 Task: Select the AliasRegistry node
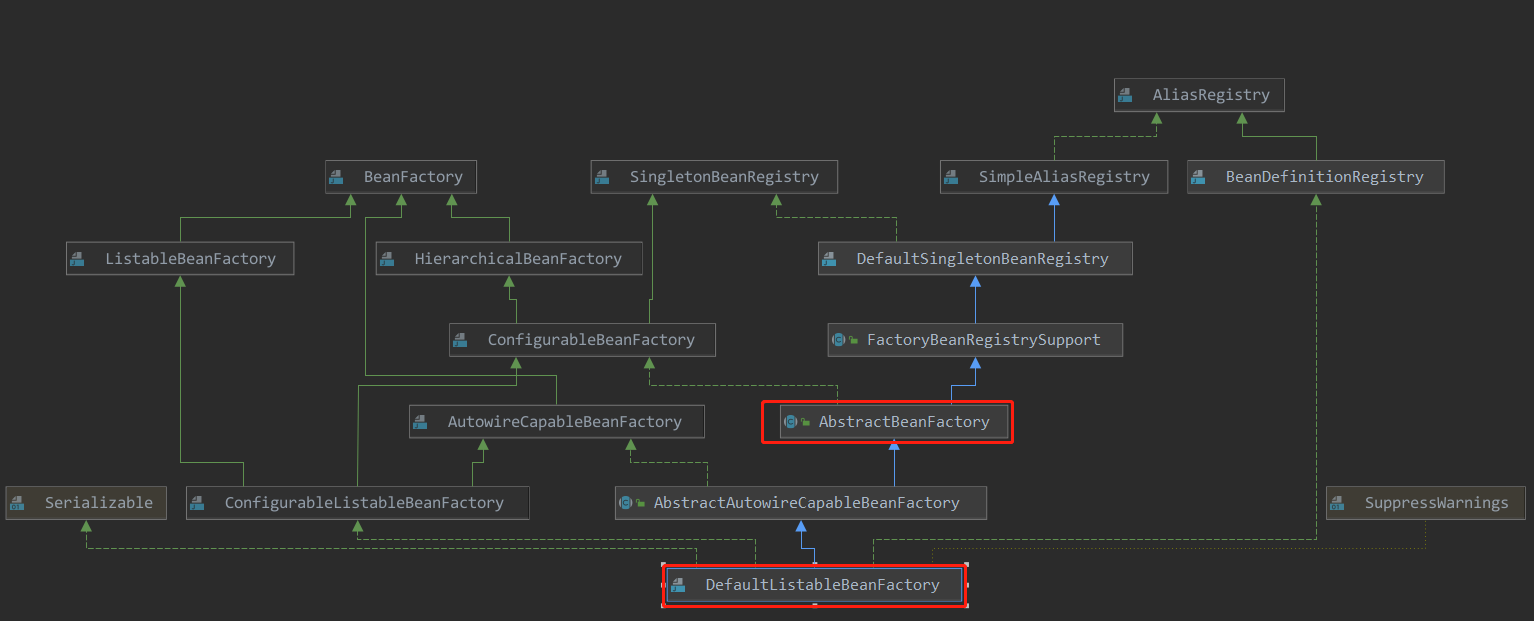(x=1199, y=95)
